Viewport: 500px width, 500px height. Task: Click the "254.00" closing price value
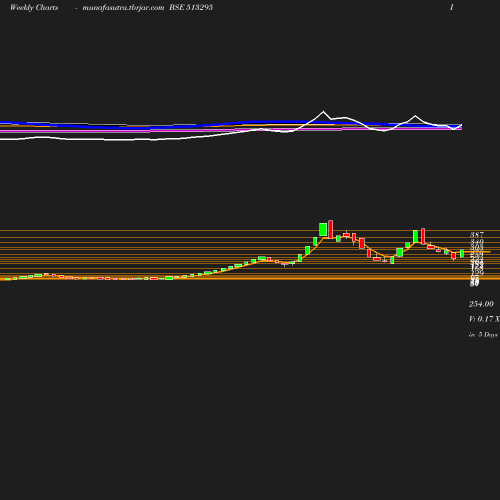tap(481, 304)
